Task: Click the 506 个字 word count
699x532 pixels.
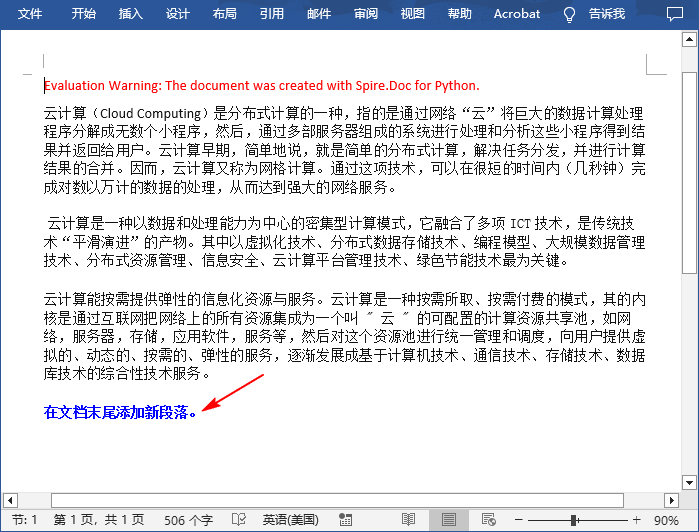Action: click(188, 520)
